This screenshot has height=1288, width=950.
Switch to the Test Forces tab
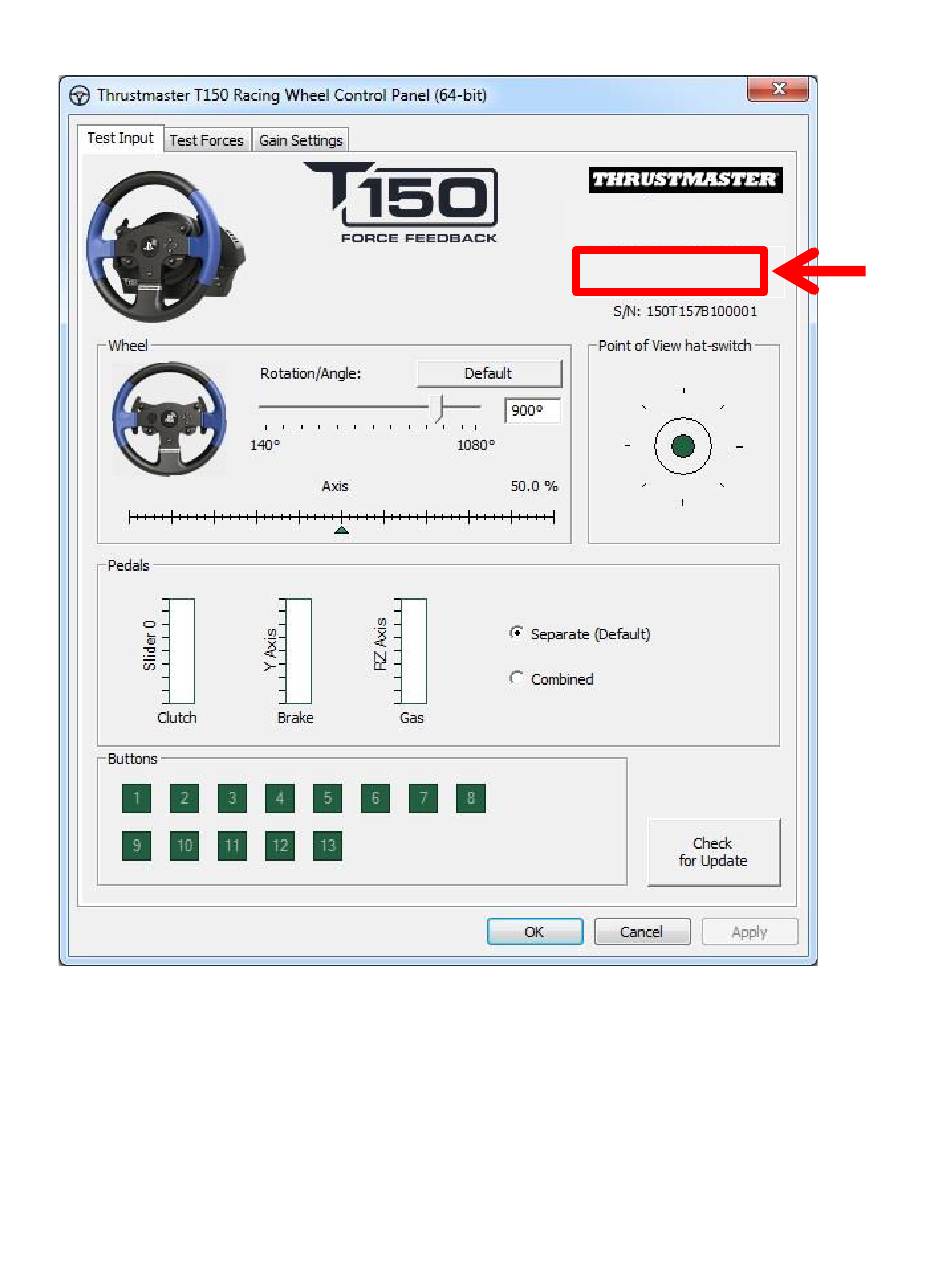click(206, 140)
